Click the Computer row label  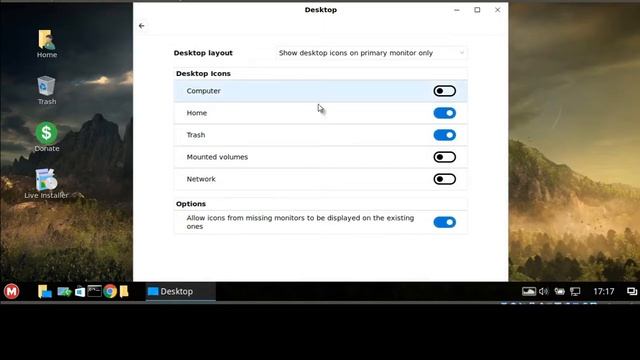(203, 91)
